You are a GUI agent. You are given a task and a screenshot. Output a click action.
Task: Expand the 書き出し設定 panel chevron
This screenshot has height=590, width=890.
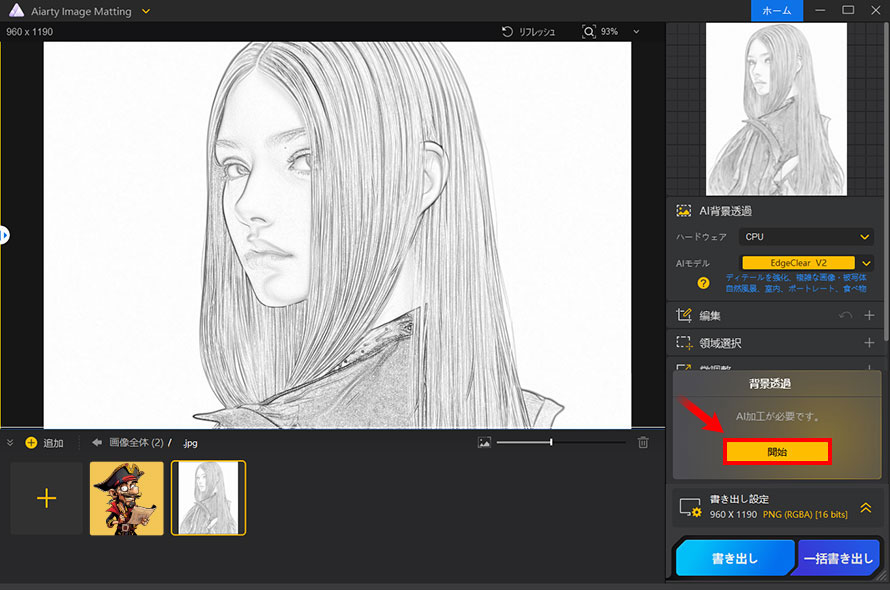(x=865, y=507)
